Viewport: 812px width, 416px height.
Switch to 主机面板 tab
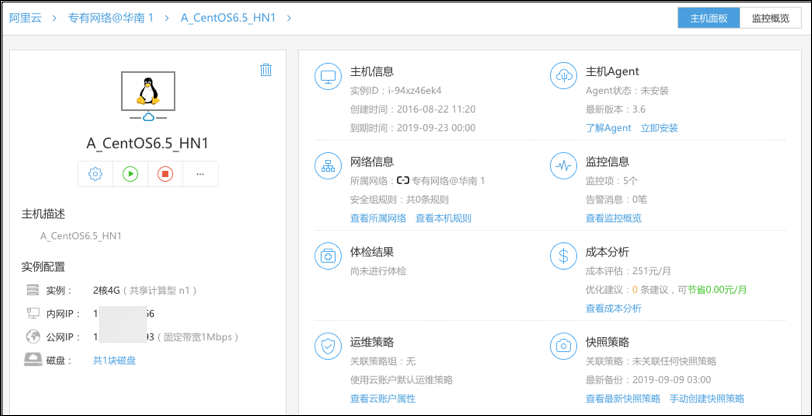coord(708,18)
